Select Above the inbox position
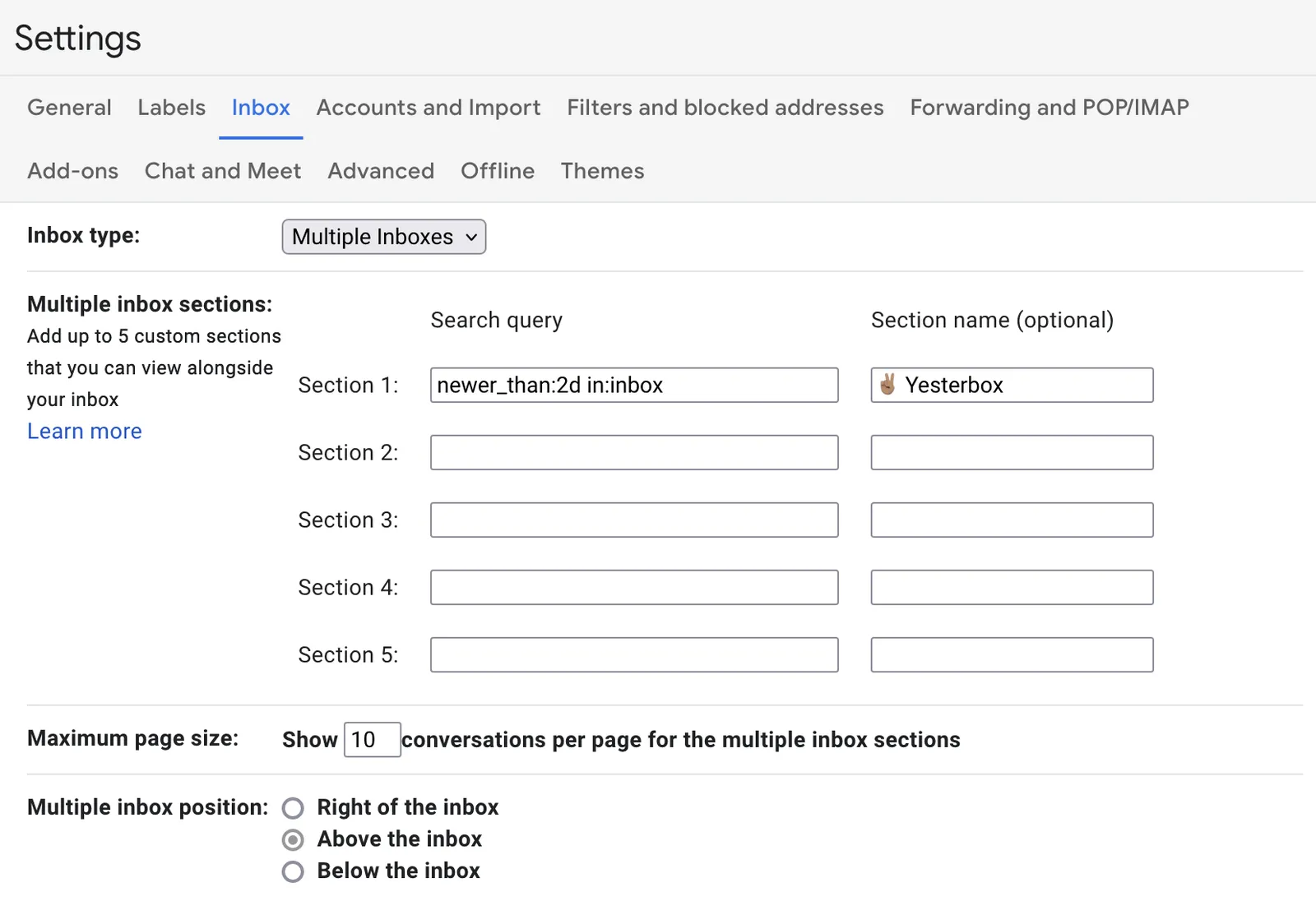The height and width of the screenshot is (901, 1316). 293,840
